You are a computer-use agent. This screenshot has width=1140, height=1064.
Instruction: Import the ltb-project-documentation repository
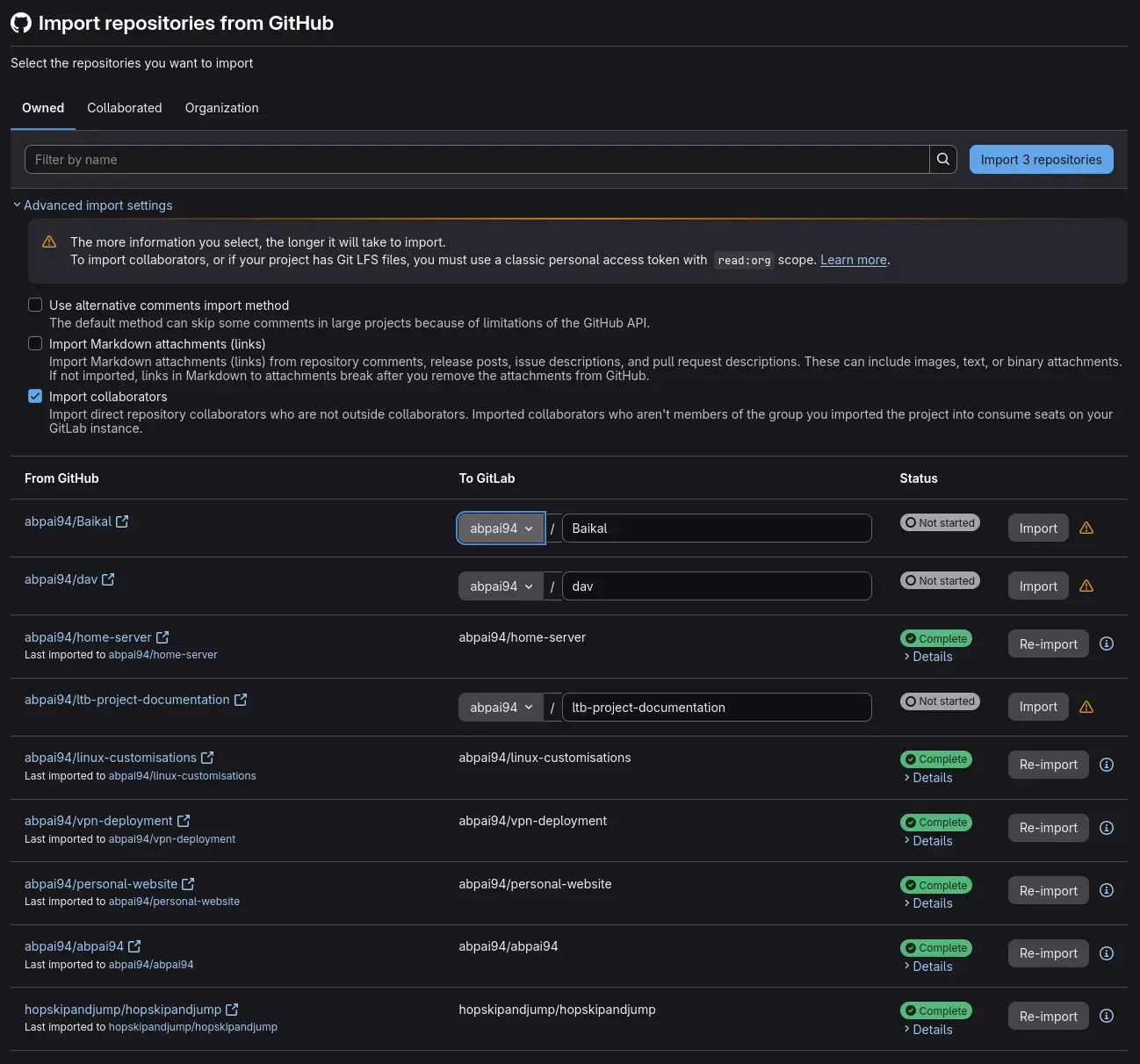[x=1038, y=707]
